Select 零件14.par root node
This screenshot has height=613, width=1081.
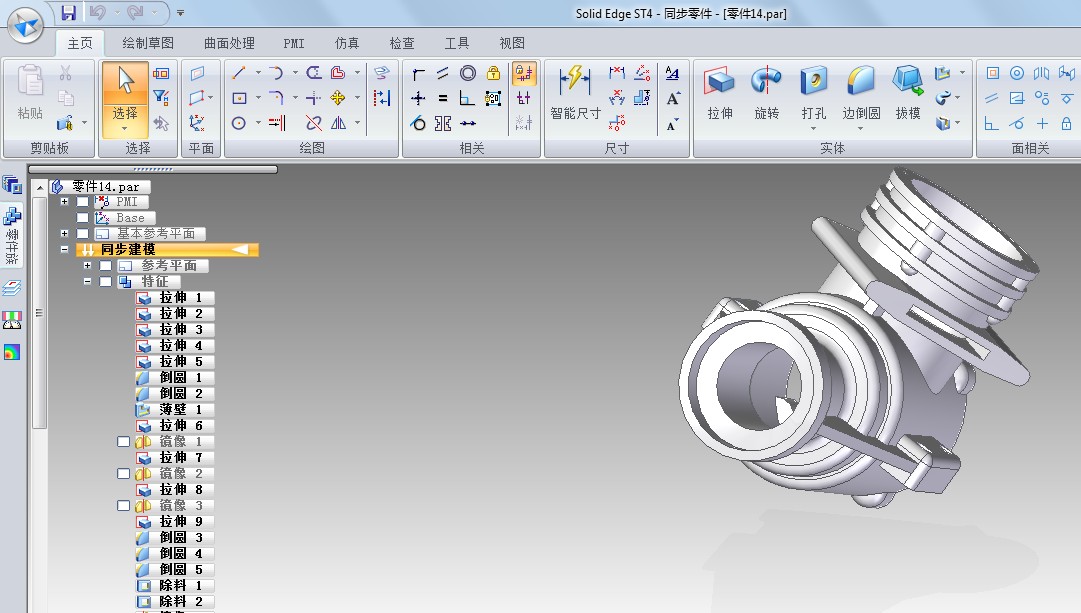[101, 186]
